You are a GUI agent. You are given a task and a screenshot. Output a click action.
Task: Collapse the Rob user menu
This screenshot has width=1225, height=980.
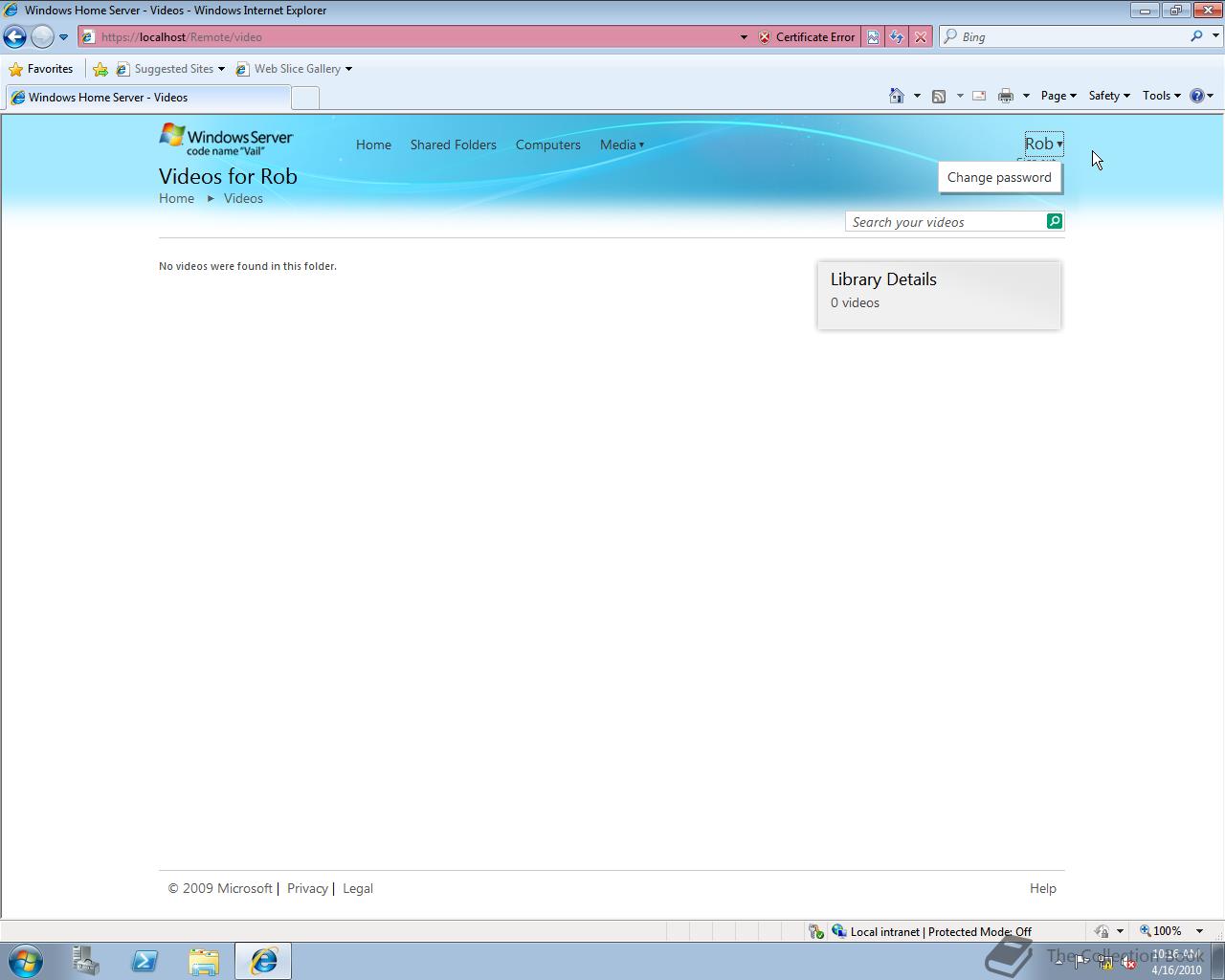[x=1044, y=144]
